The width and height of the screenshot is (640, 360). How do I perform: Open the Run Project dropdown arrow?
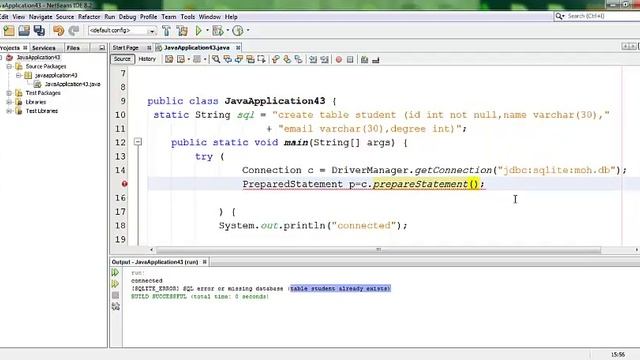click(207, 31)
